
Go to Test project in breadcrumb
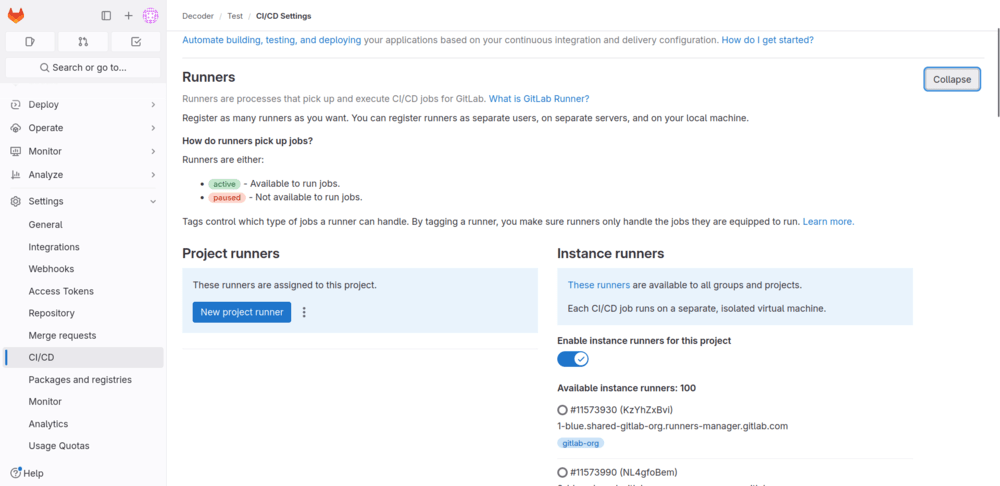click(235, 16)
